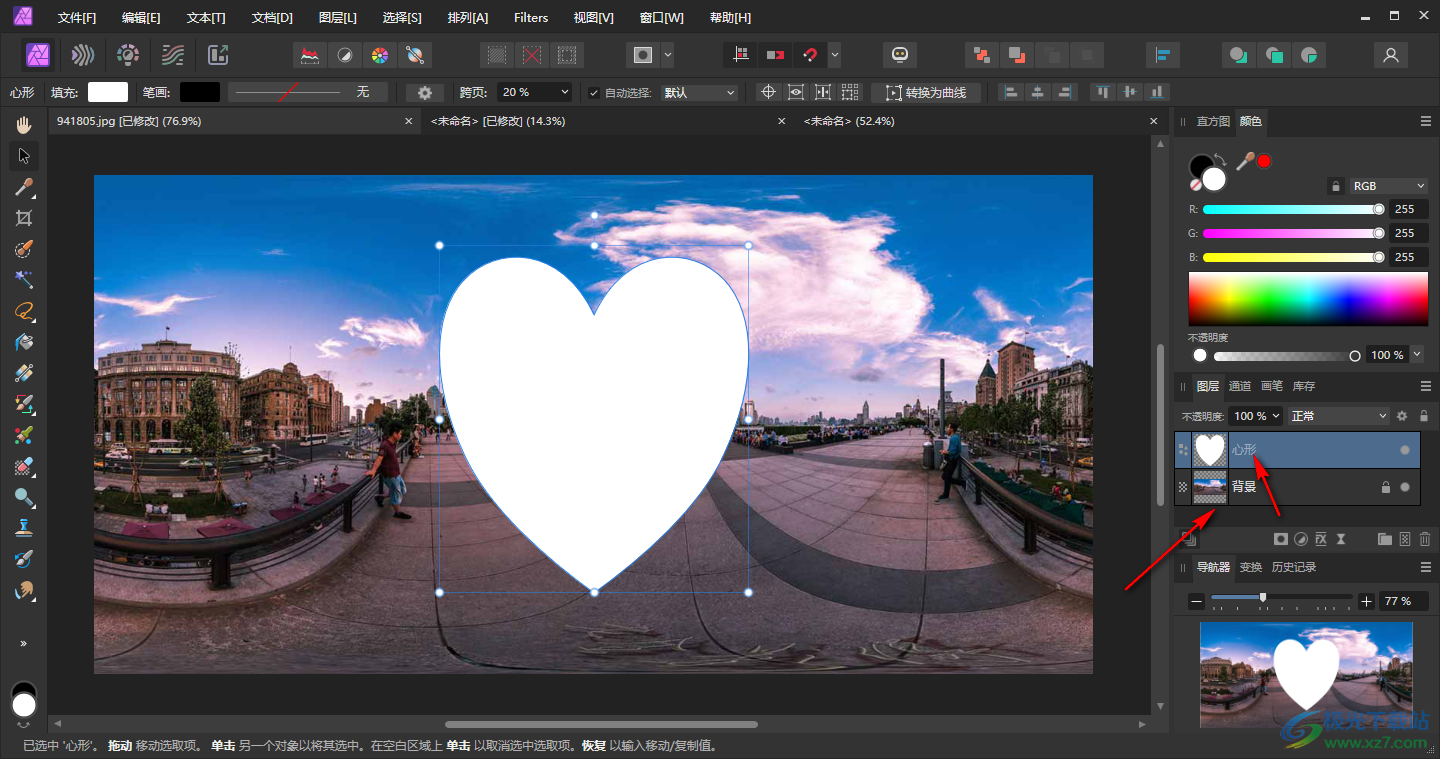The height and width of the screenshot is (759, 1440).
Task: Click the Assistant robot icon
Action: [899, 54]
